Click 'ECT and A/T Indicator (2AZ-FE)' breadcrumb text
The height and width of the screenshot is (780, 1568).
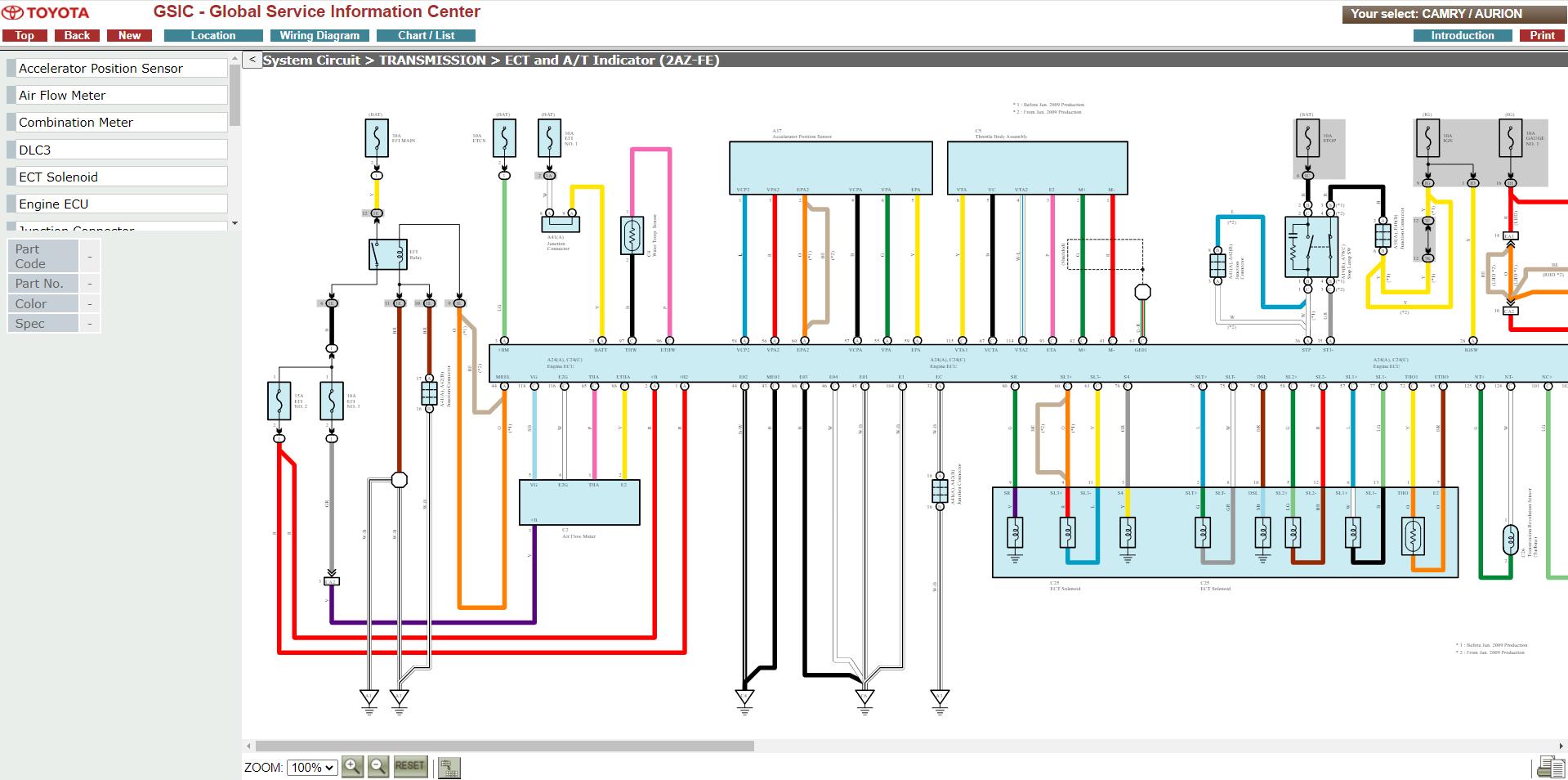point(612,61)
